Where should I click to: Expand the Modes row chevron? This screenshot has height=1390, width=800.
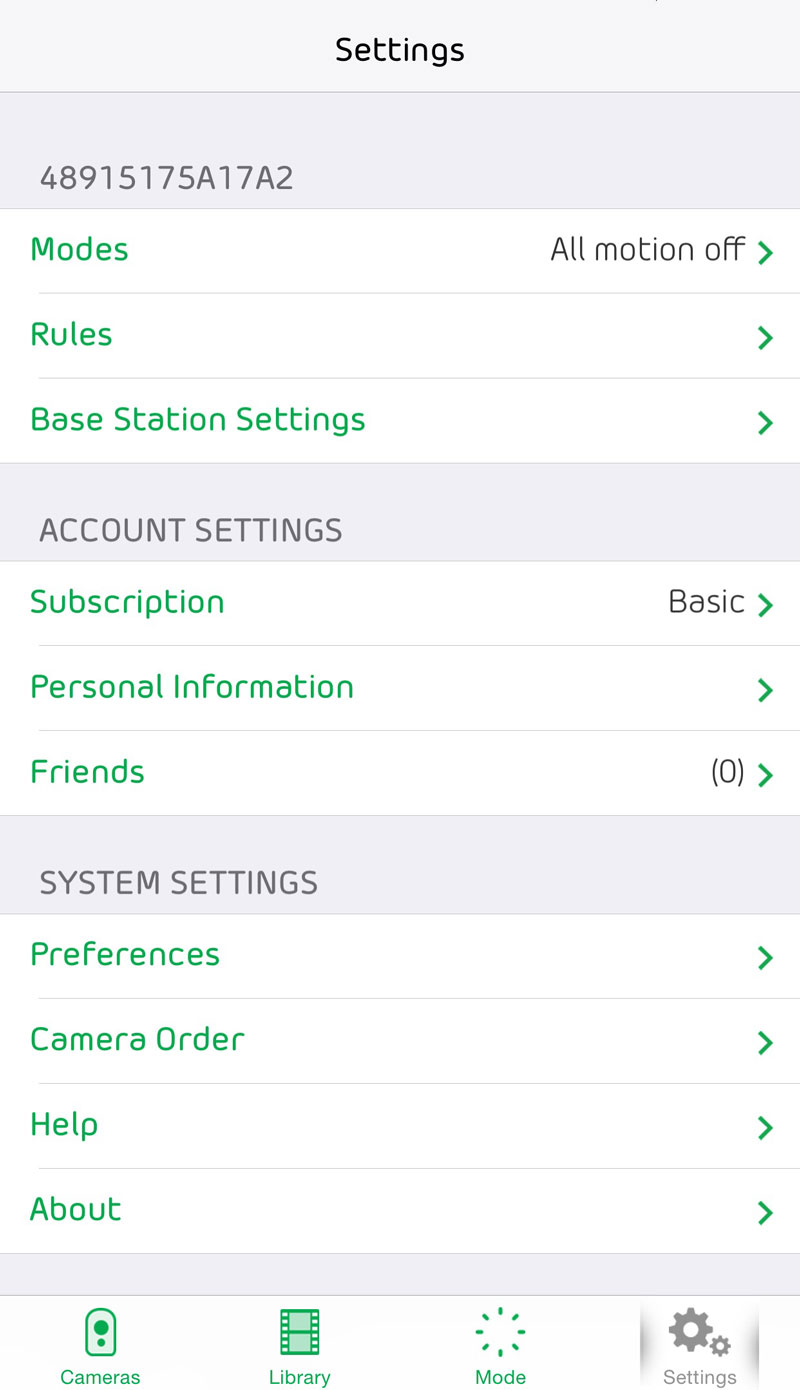coord(765,252)
